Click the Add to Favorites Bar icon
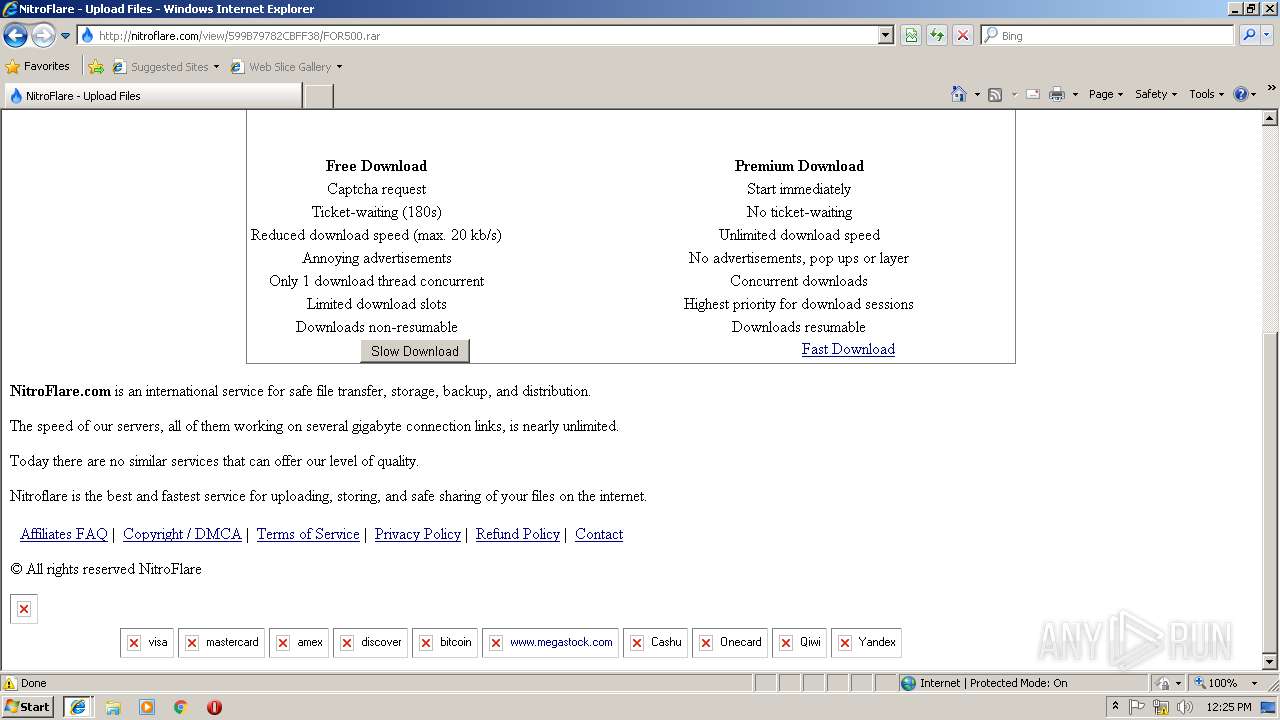 tap(96, 66)
